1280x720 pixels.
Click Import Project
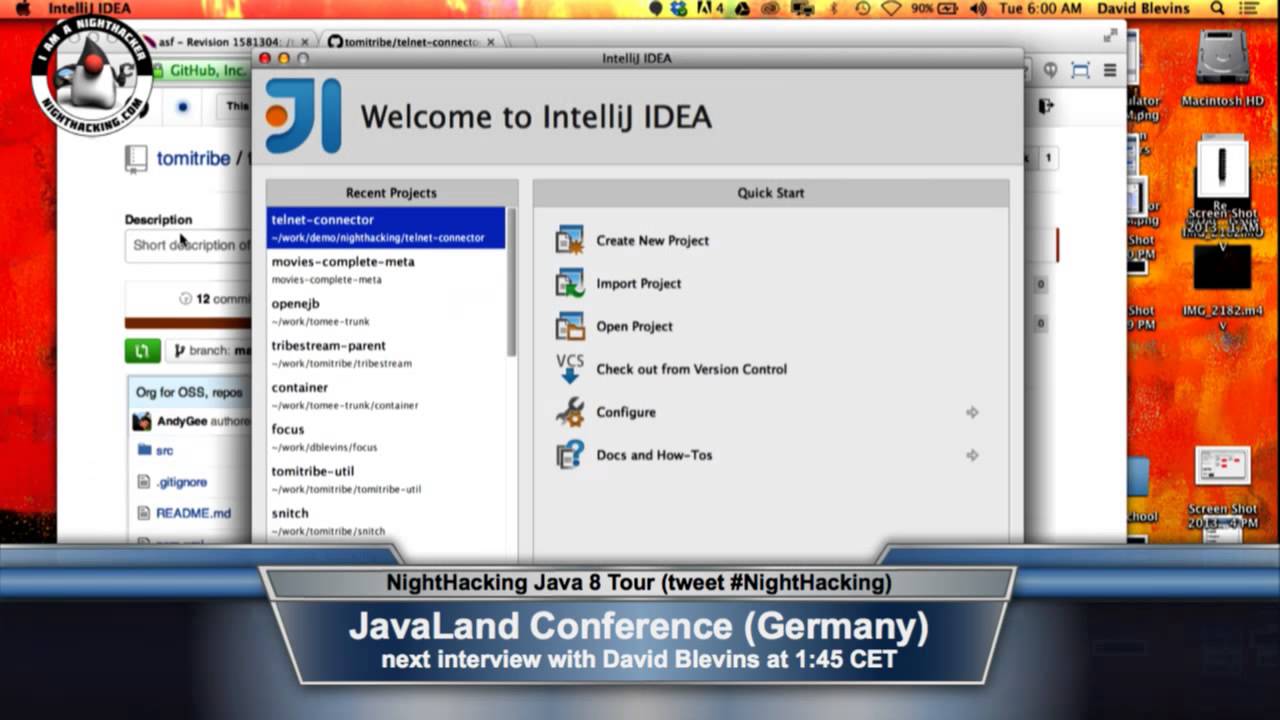pos(638,283)
